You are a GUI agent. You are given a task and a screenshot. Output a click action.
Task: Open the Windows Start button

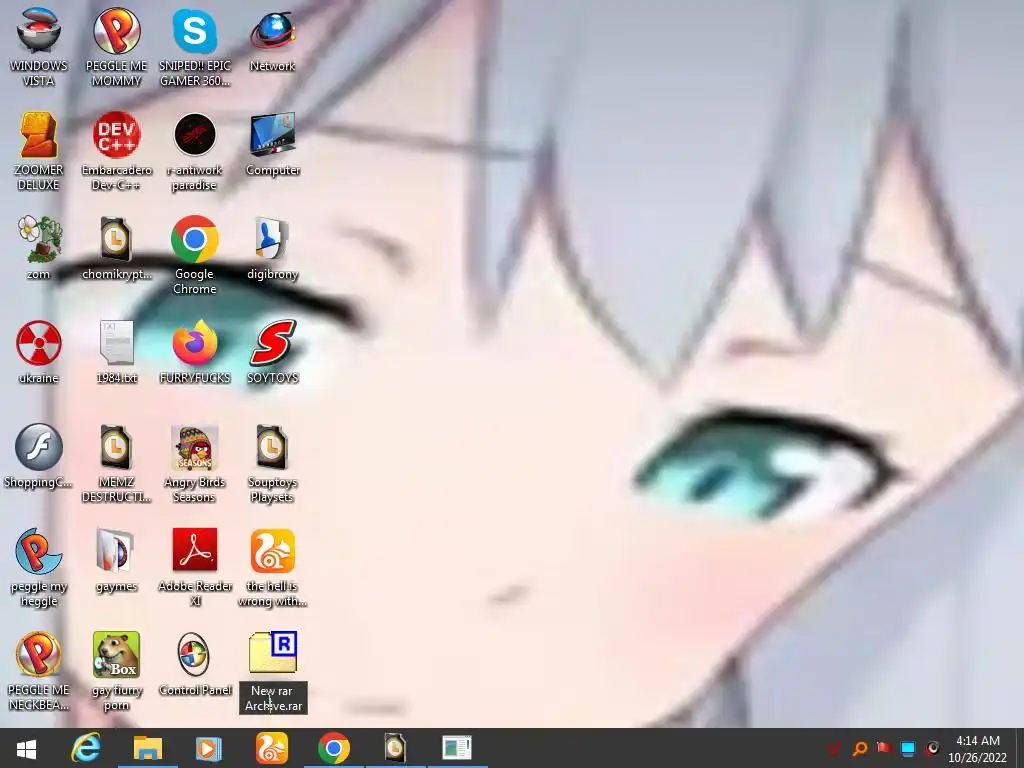tap(26, 748)
